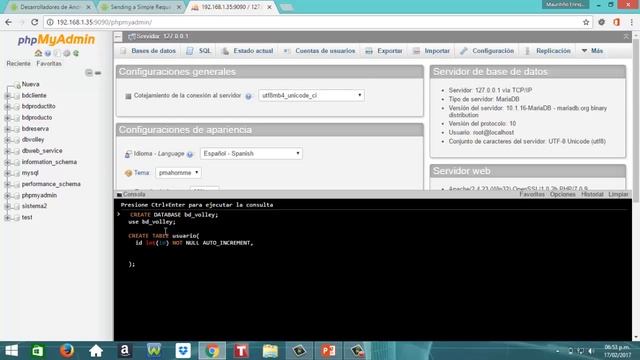This screenshot has height=360, width=640.
Task: Expand the bdproductito database node
Action: tap(7, 107)
